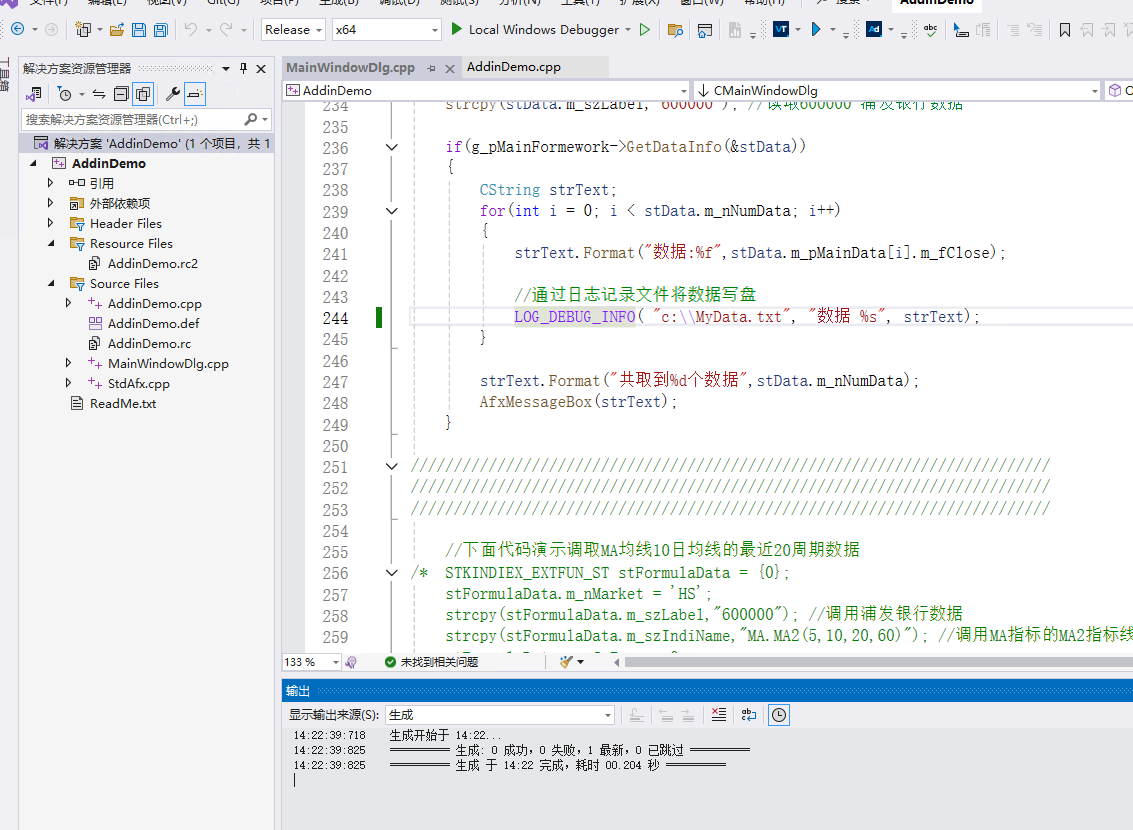Click the Properties wrench icon
1133x830 pixels.
coord(173,94)
